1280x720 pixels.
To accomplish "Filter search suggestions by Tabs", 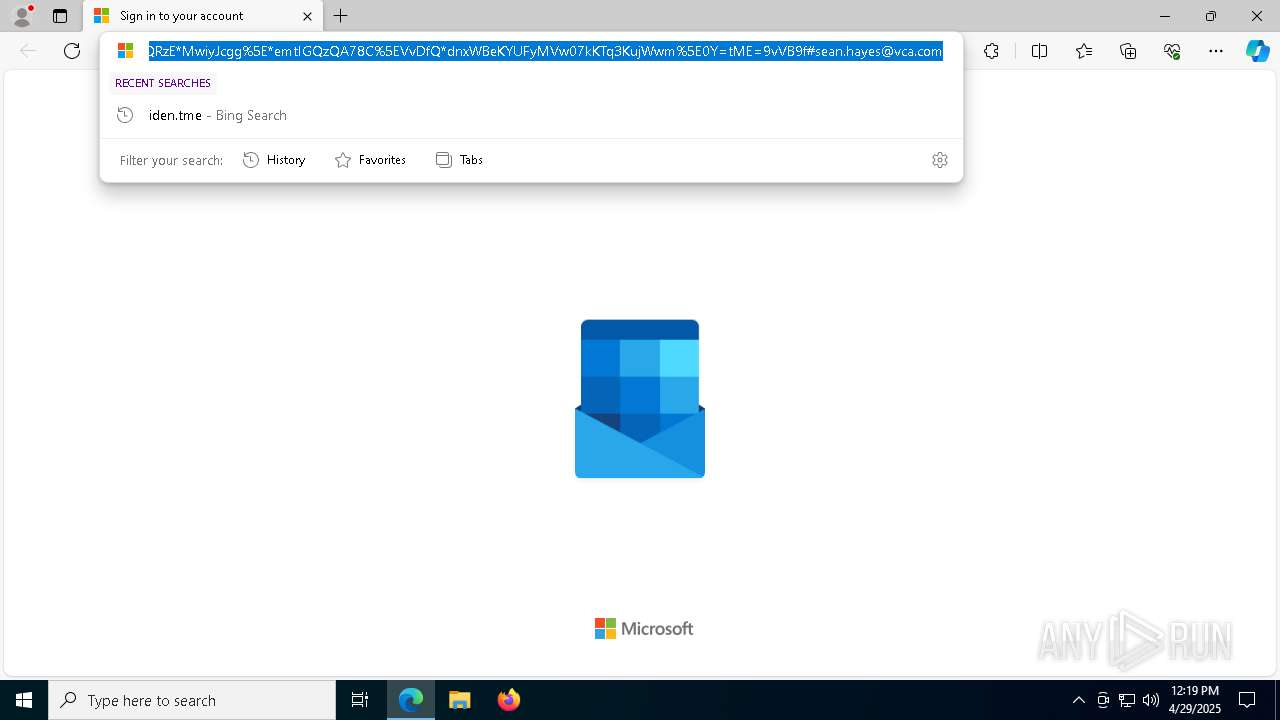I will click(x=460, y=160).
